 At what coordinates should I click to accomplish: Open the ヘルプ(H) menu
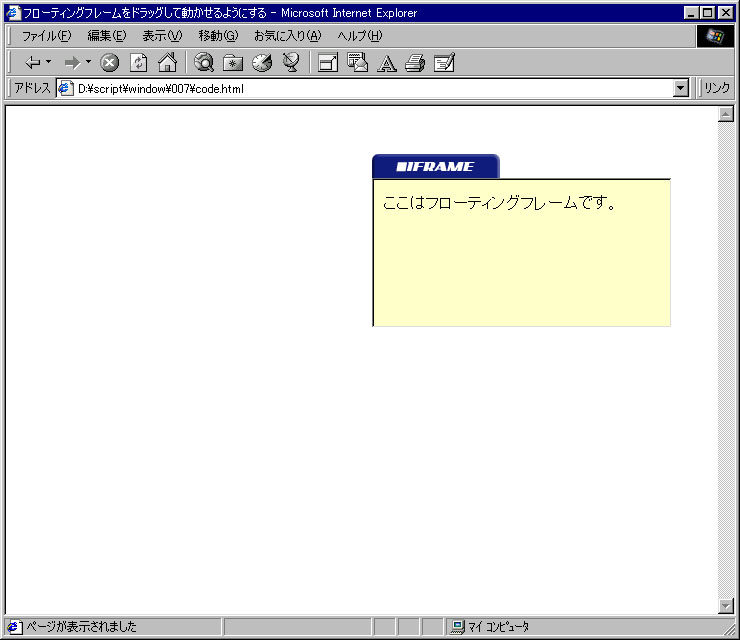pyautogui.click(x=360, y=35)
